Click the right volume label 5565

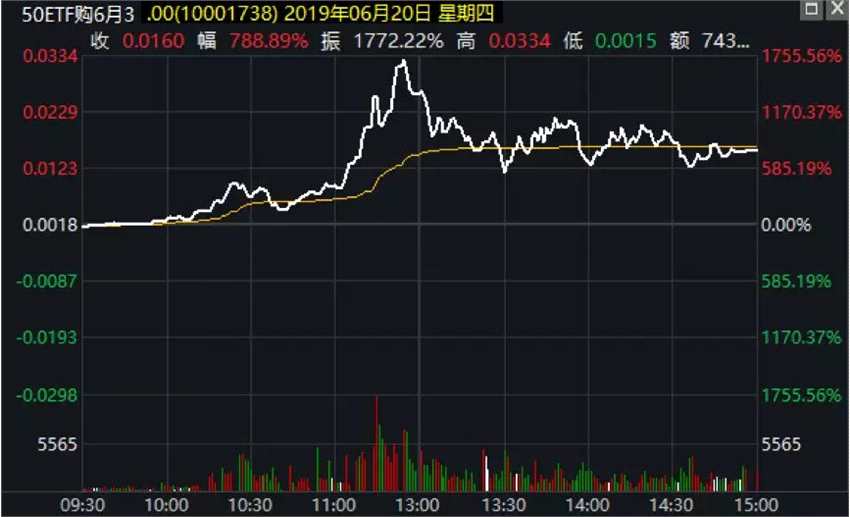coord(781,445)
